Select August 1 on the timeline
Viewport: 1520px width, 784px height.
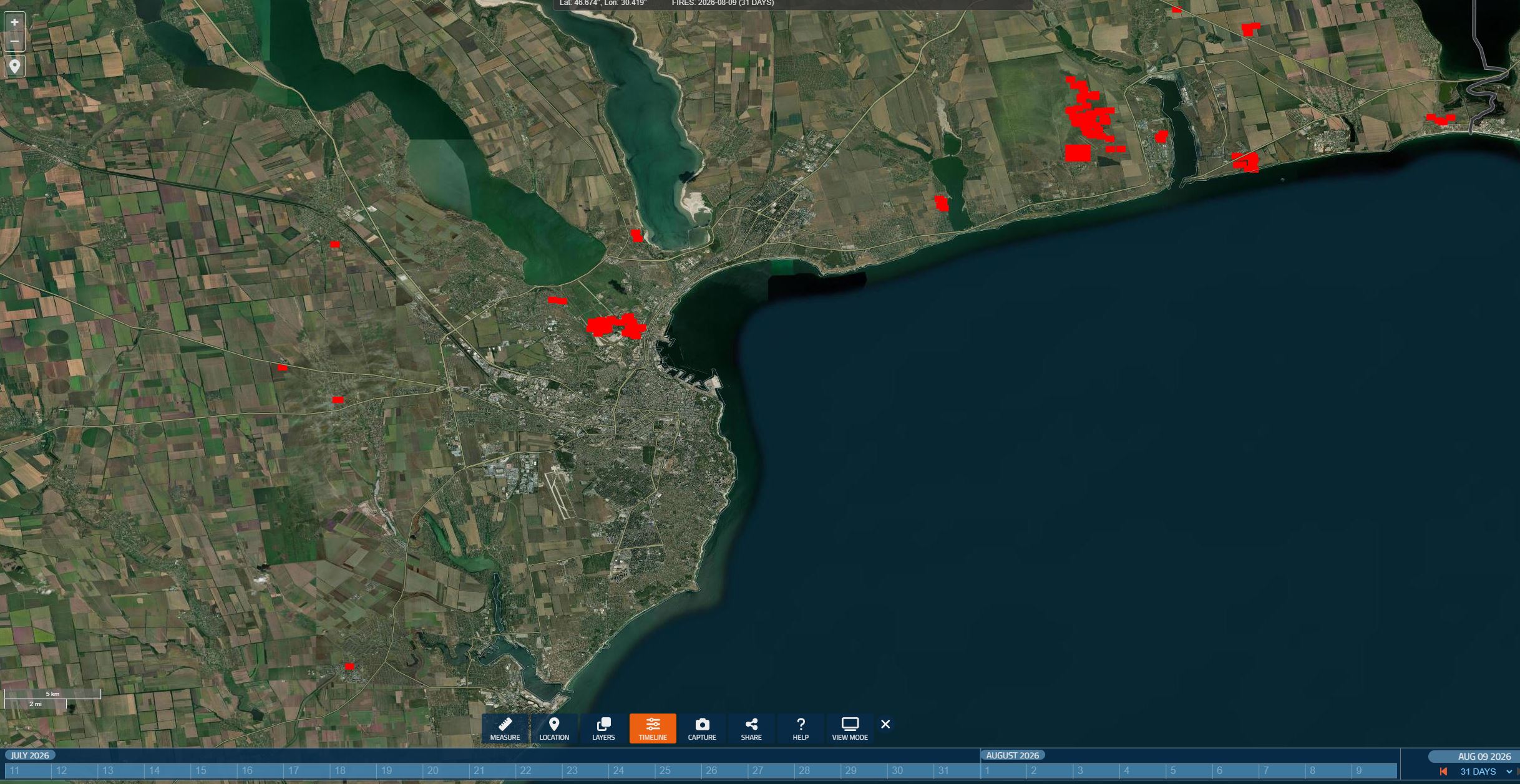[x=1003, y=771]
